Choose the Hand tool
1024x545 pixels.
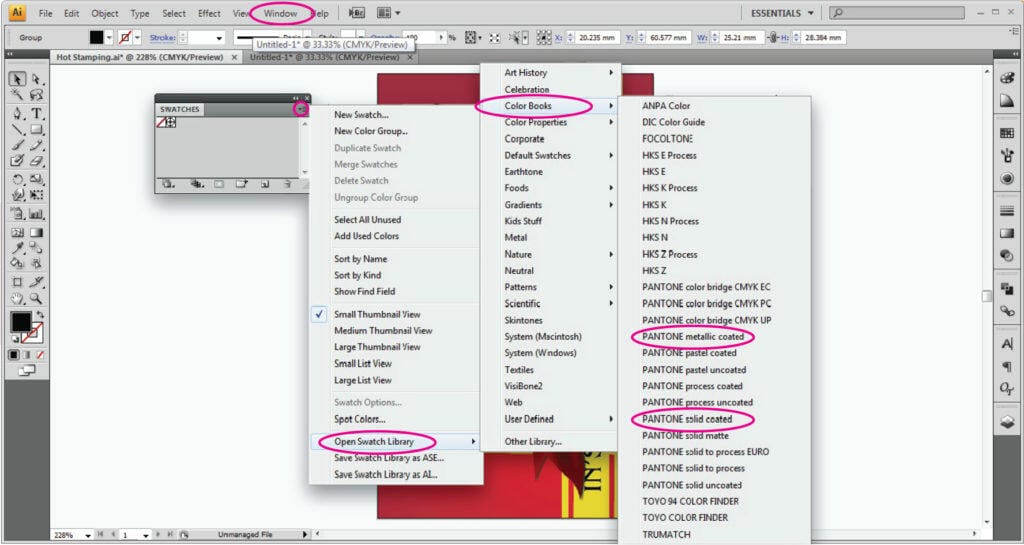point(18,298)
